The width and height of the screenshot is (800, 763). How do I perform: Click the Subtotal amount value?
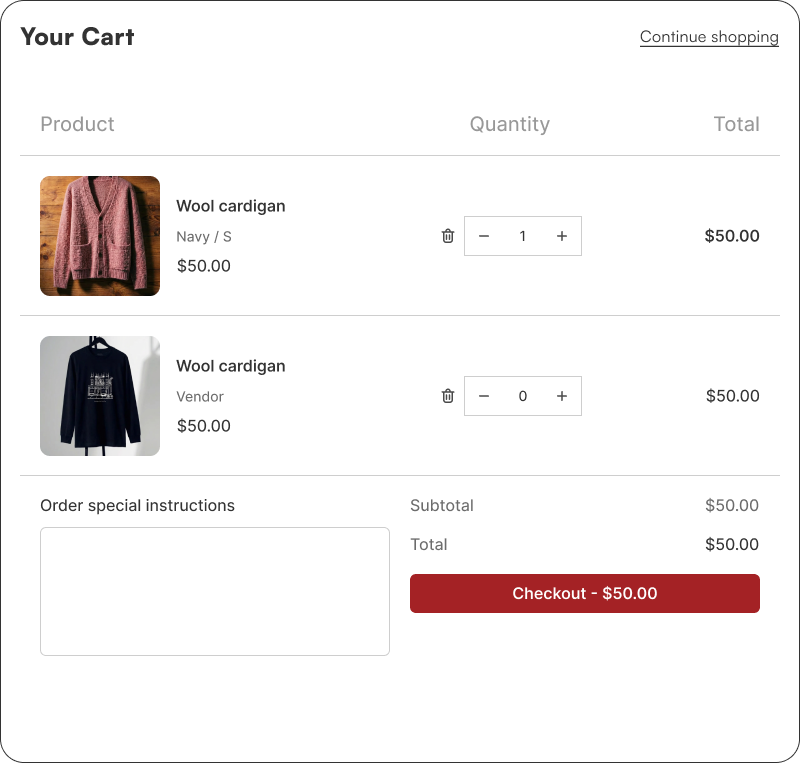(732, 505)
